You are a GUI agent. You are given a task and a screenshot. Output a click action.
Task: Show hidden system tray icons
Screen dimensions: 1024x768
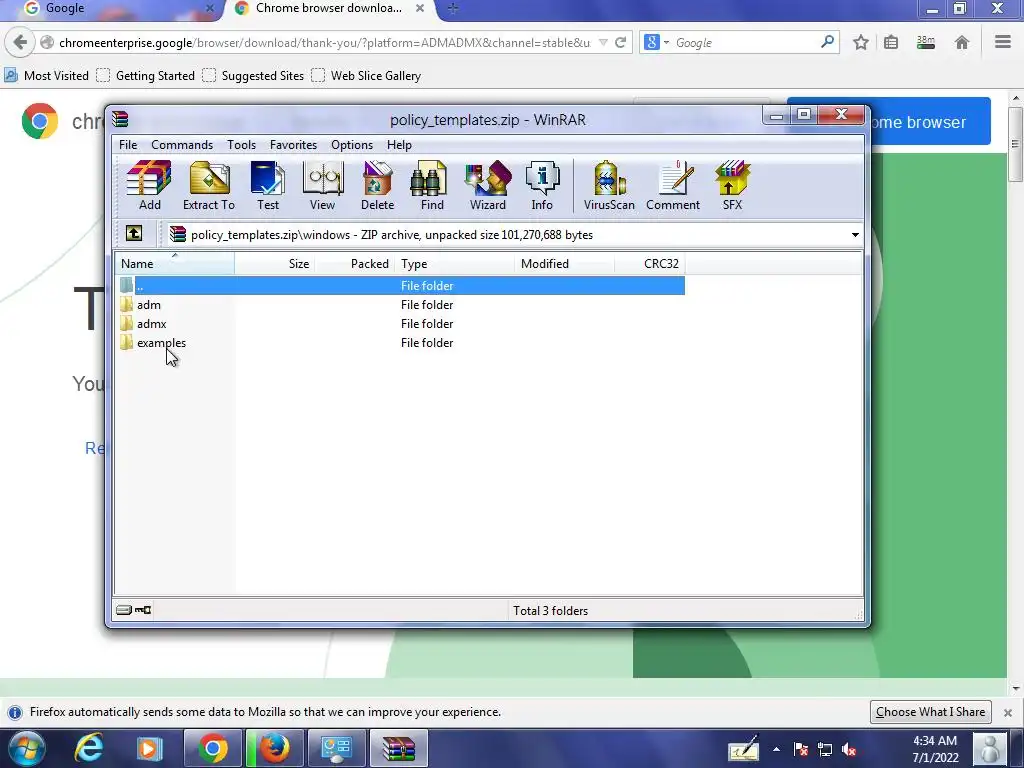coord(776,749)
